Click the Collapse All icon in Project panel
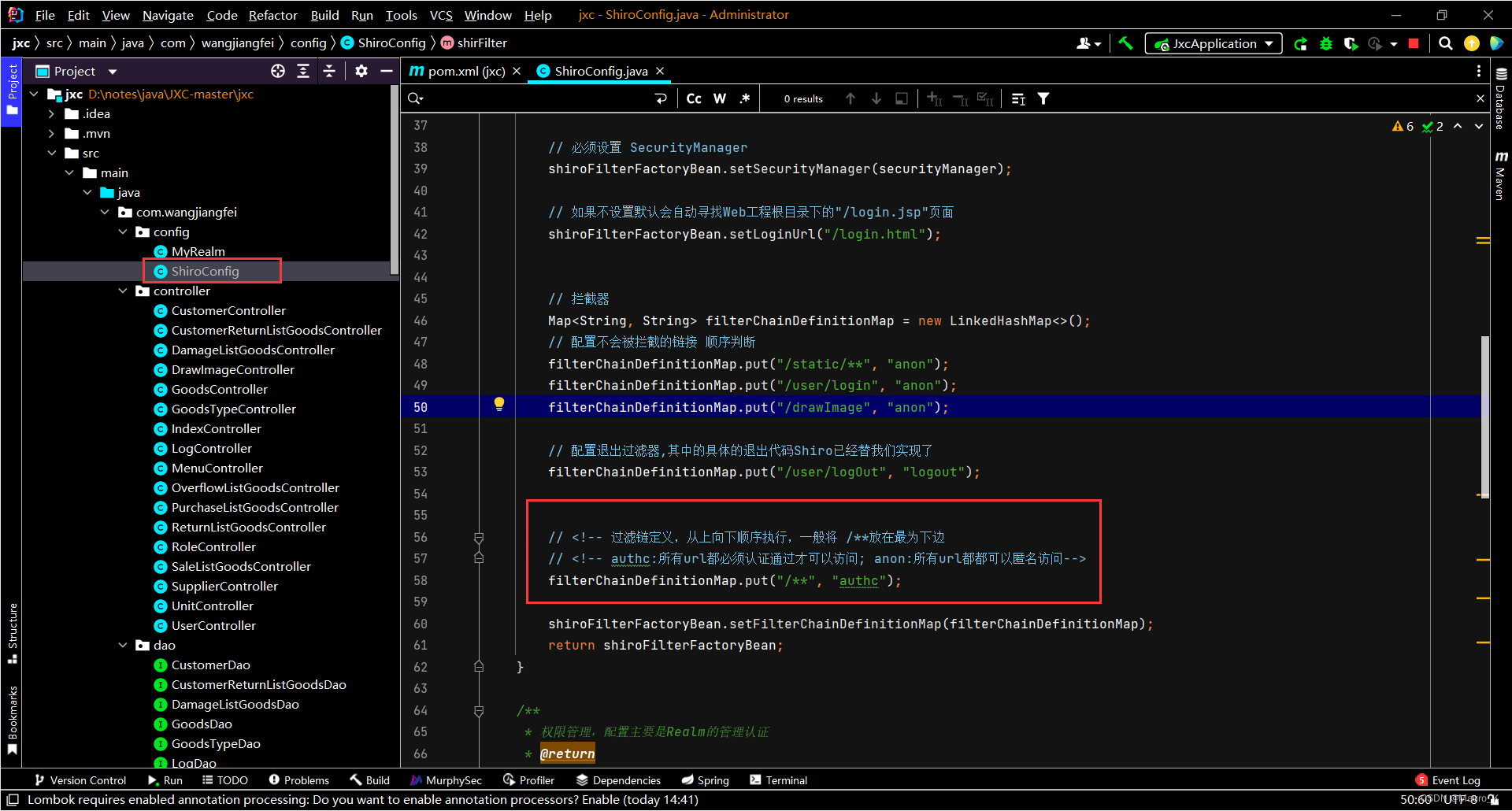This screenshot has width=1512, height=811. [329, 71]
